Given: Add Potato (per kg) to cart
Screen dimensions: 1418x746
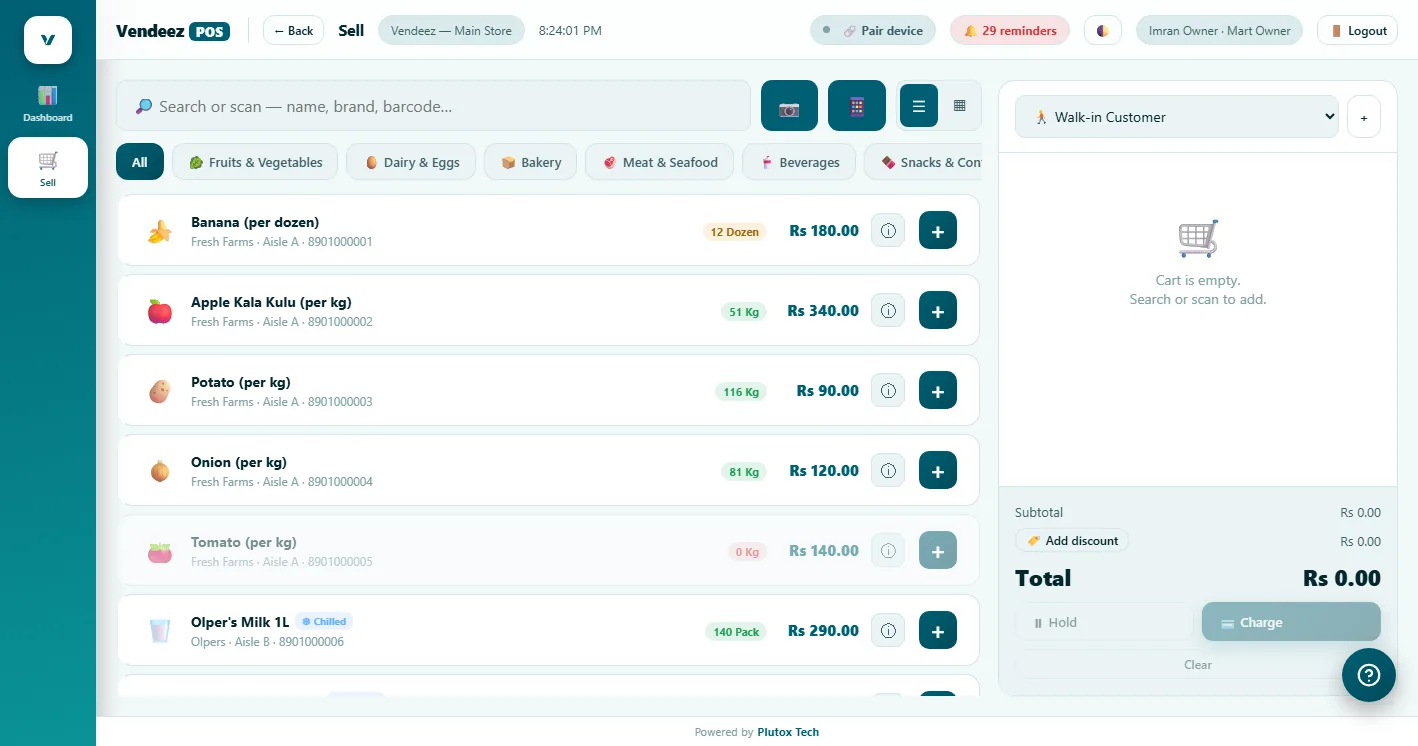Looking at the screenshot, I should 938,391.
